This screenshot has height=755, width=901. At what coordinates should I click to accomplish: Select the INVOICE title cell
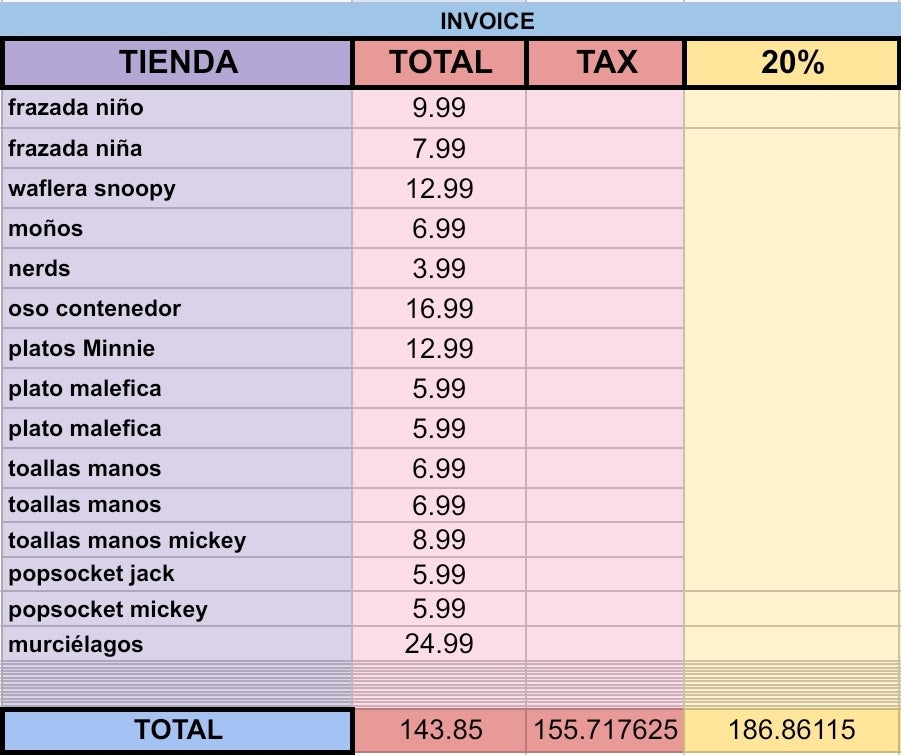[487, 21]
